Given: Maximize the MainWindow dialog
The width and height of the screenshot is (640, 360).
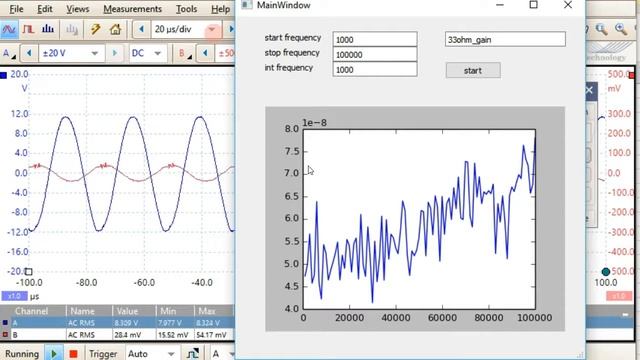Looking at the screenshot, I should click(533, 5).
